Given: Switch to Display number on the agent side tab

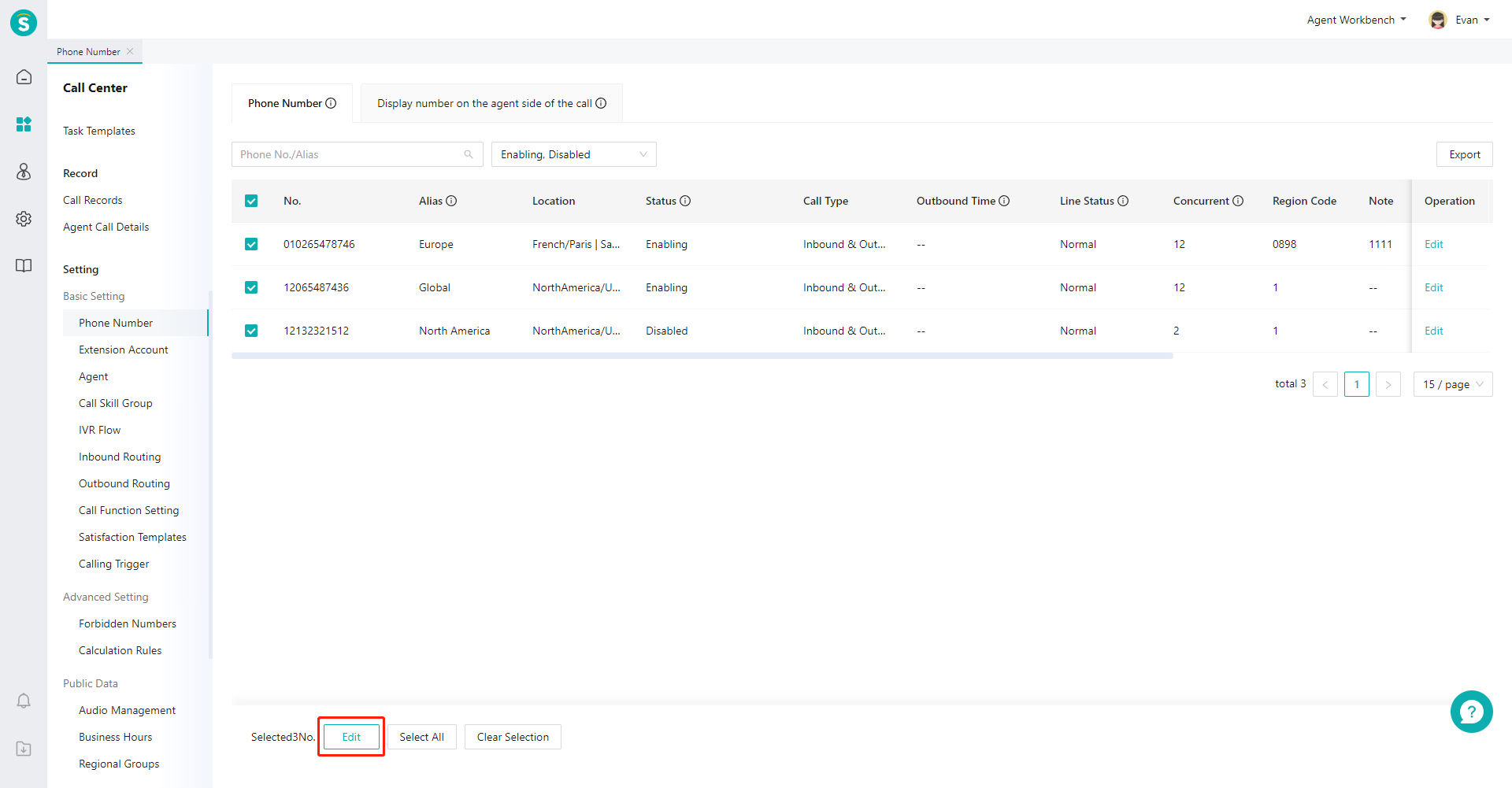Looking at the screenshot, I should (x=491, y=103).
